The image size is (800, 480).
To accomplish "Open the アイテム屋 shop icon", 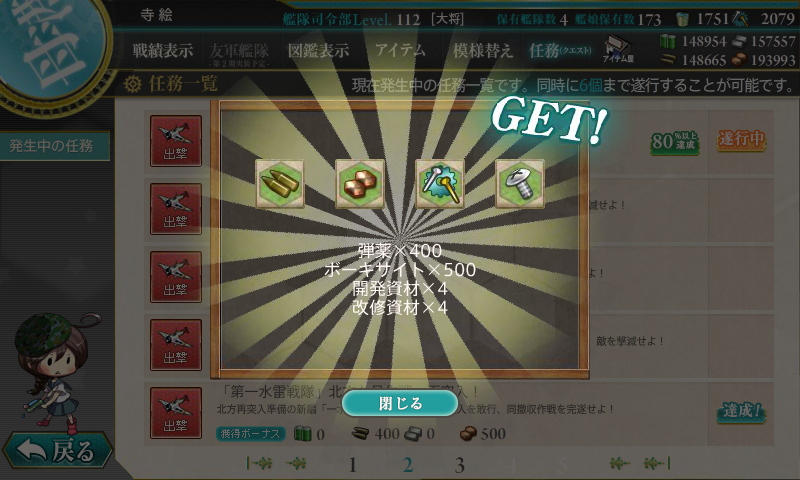I will pyautogui.click(x=618, y=49).
